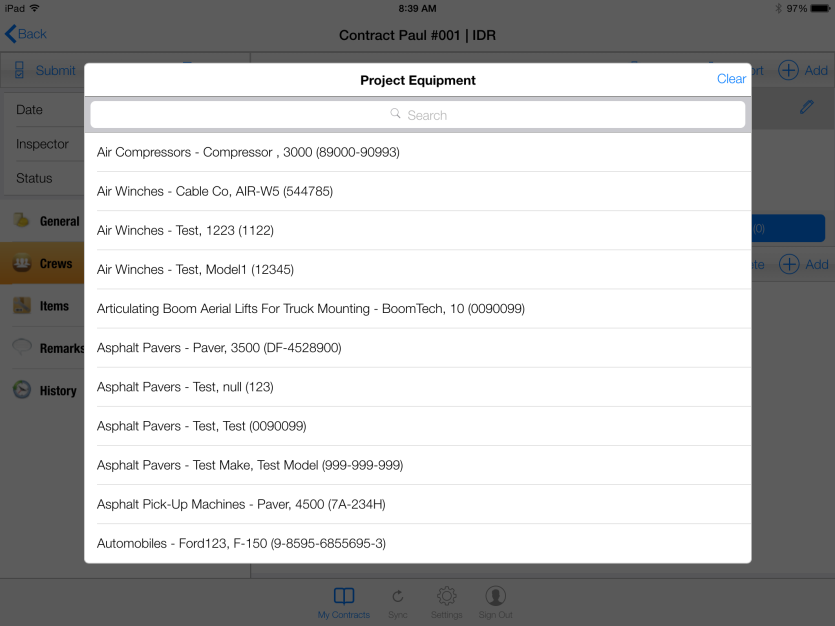Click Clear in Project Equipment popup
This screenshot has width=835, height=626.
[731, 79]
